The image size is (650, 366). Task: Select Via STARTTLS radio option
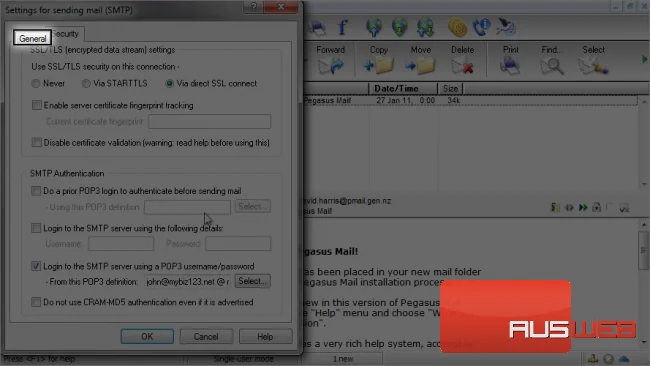86,84
